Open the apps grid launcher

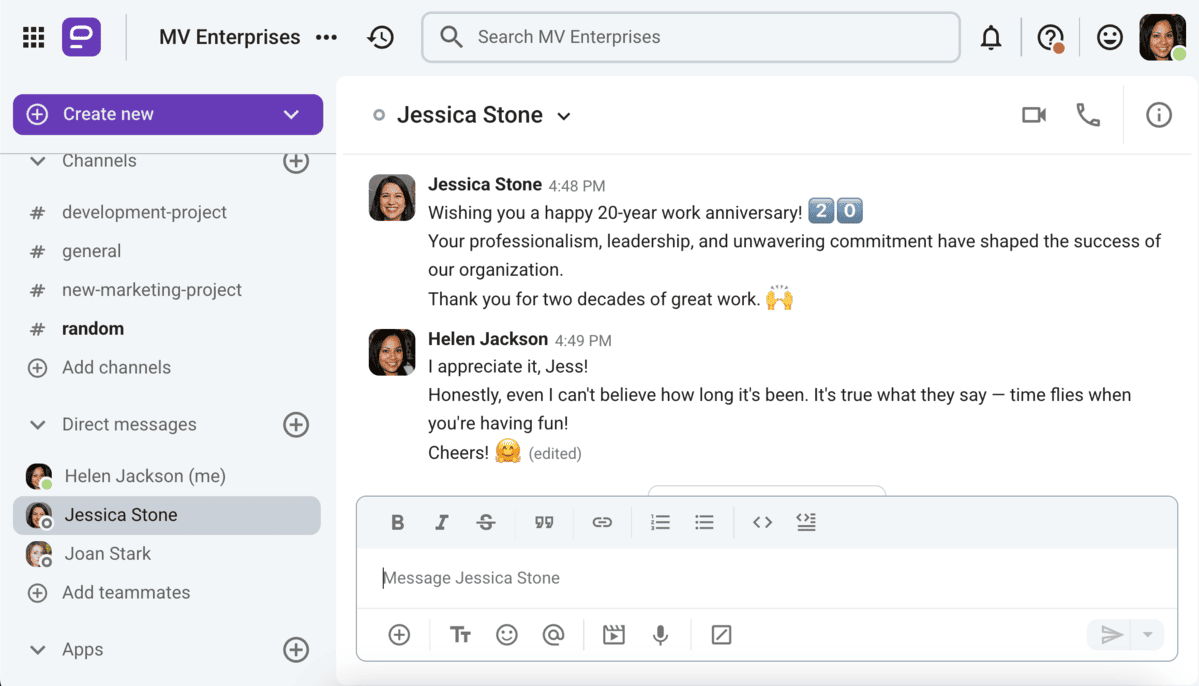[x=34, y=37]
